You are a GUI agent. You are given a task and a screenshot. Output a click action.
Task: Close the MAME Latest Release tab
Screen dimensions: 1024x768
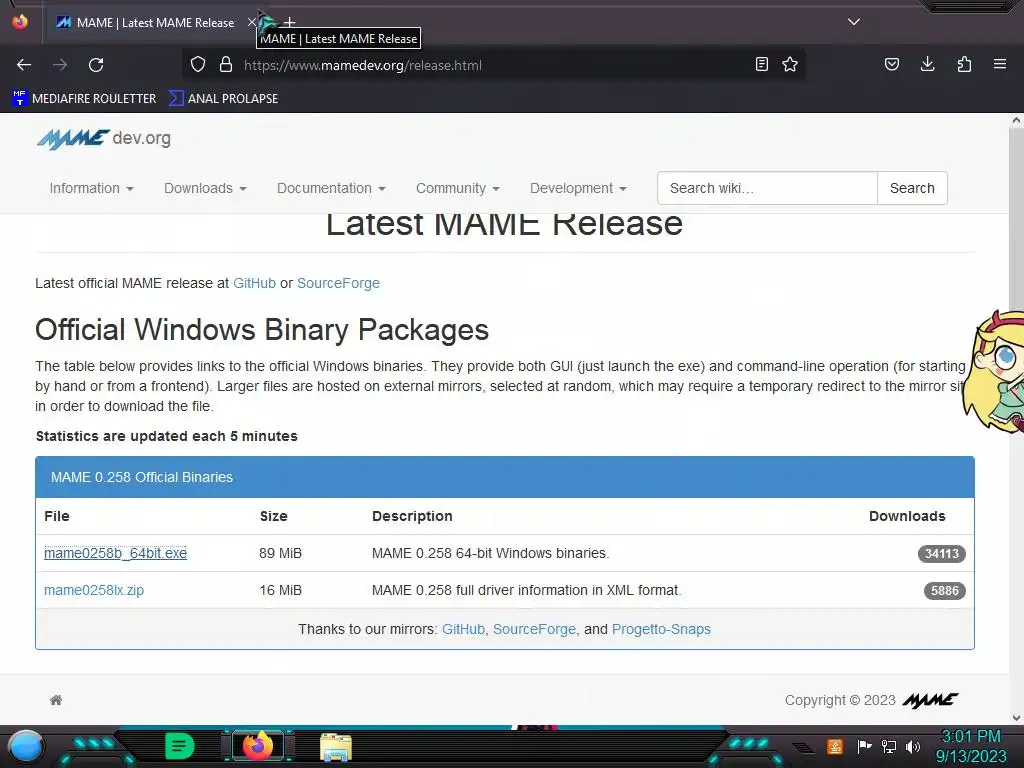pos(251,22)
